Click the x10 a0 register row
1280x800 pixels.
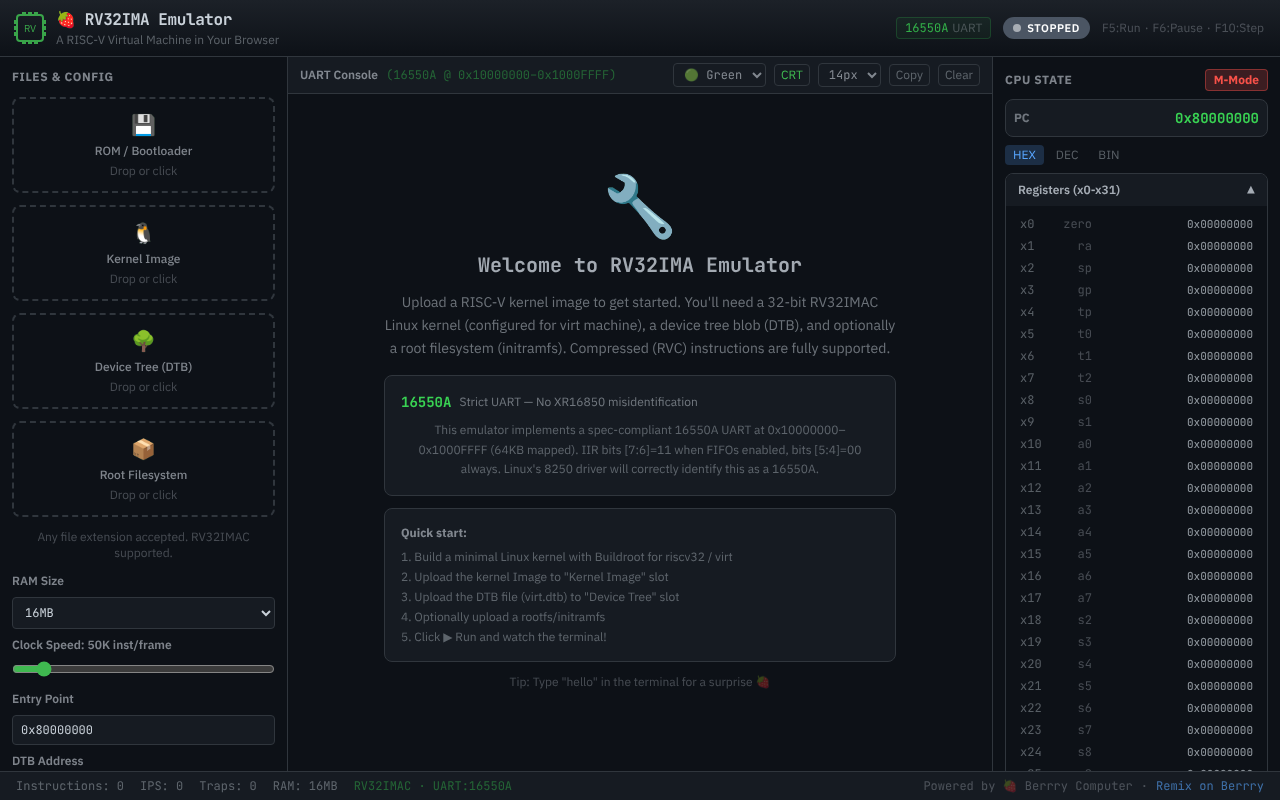(x=1136, y=444)
